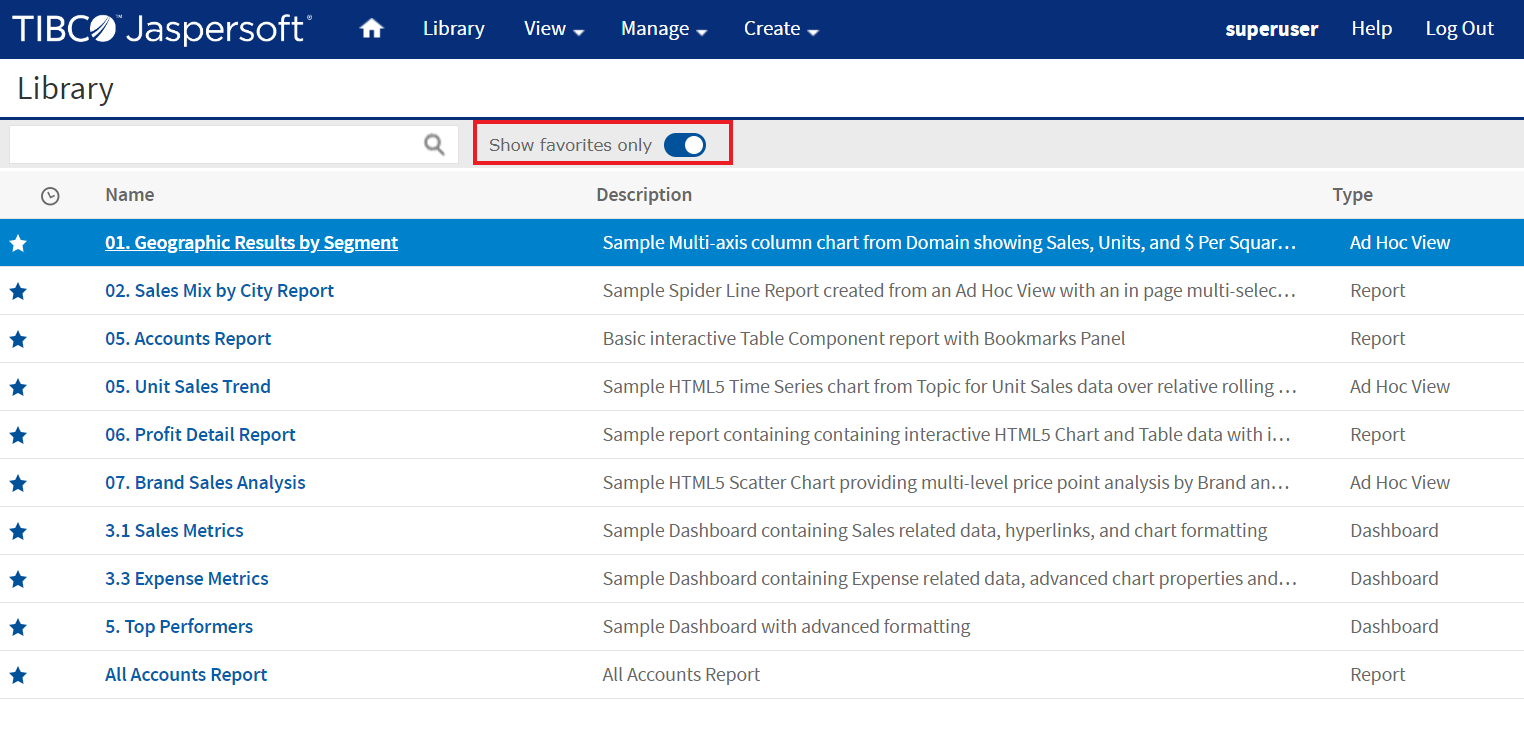Open 05. Accounts Report
Viewport: 1524px width, 733px height.
(x=188, y=339)
